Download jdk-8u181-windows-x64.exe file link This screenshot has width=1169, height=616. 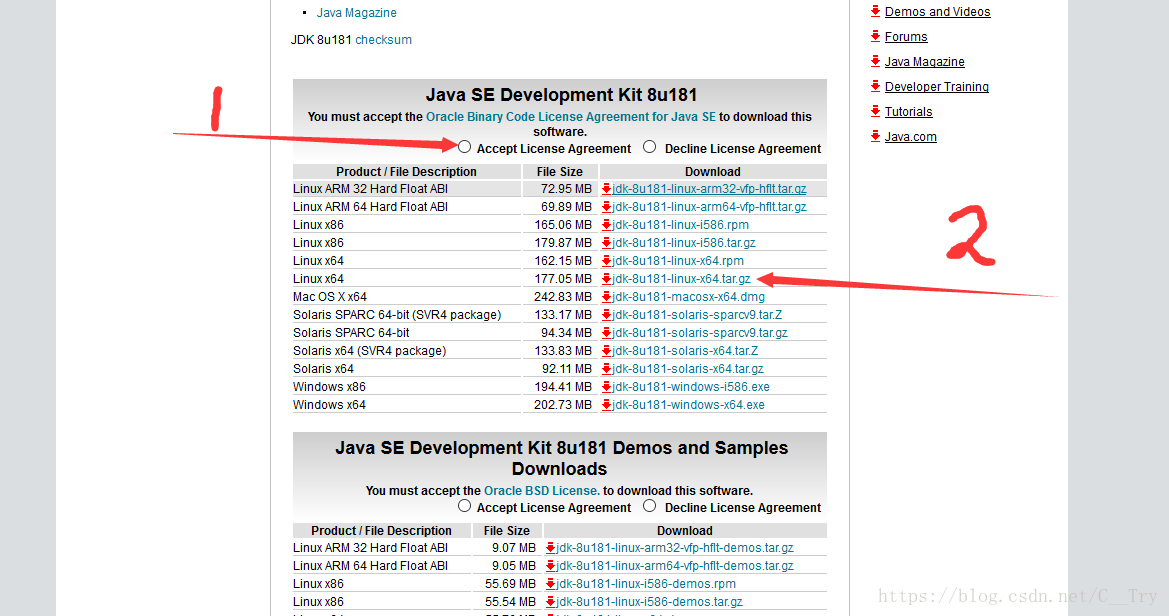688,405
